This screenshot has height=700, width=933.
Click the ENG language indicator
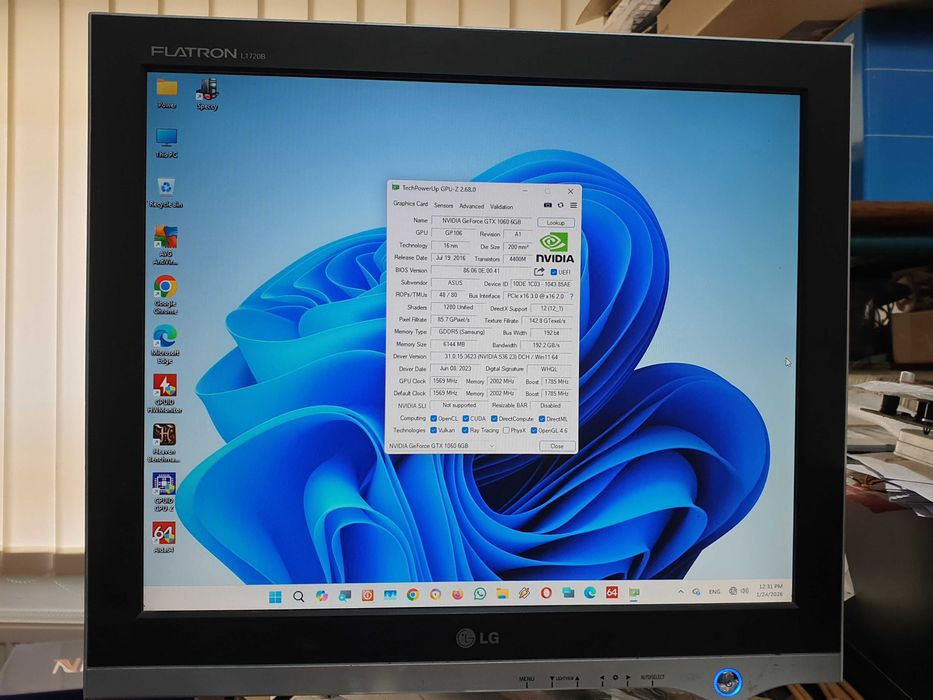click(715, 592)
